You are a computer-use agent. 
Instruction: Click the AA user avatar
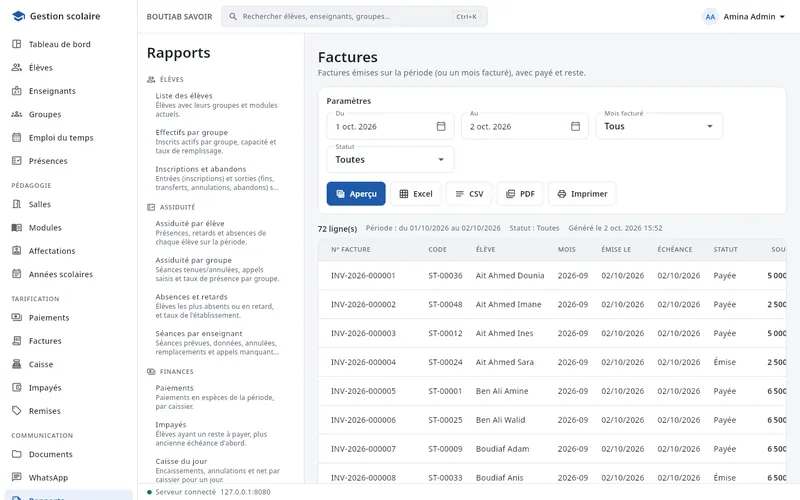pyautogui.click(x=710, y=17)
